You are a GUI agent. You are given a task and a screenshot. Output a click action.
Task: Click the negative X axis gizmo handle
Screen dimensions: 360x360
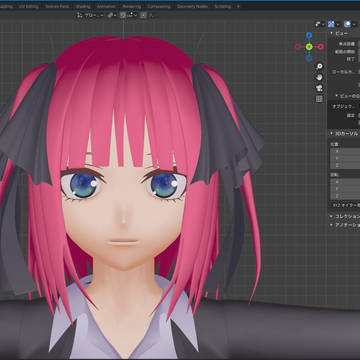[298, 47]
